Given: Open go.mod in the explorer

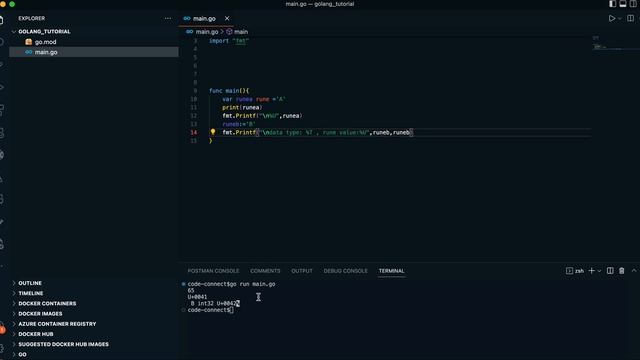Looking at the screenshot, I should pos(45,42).
